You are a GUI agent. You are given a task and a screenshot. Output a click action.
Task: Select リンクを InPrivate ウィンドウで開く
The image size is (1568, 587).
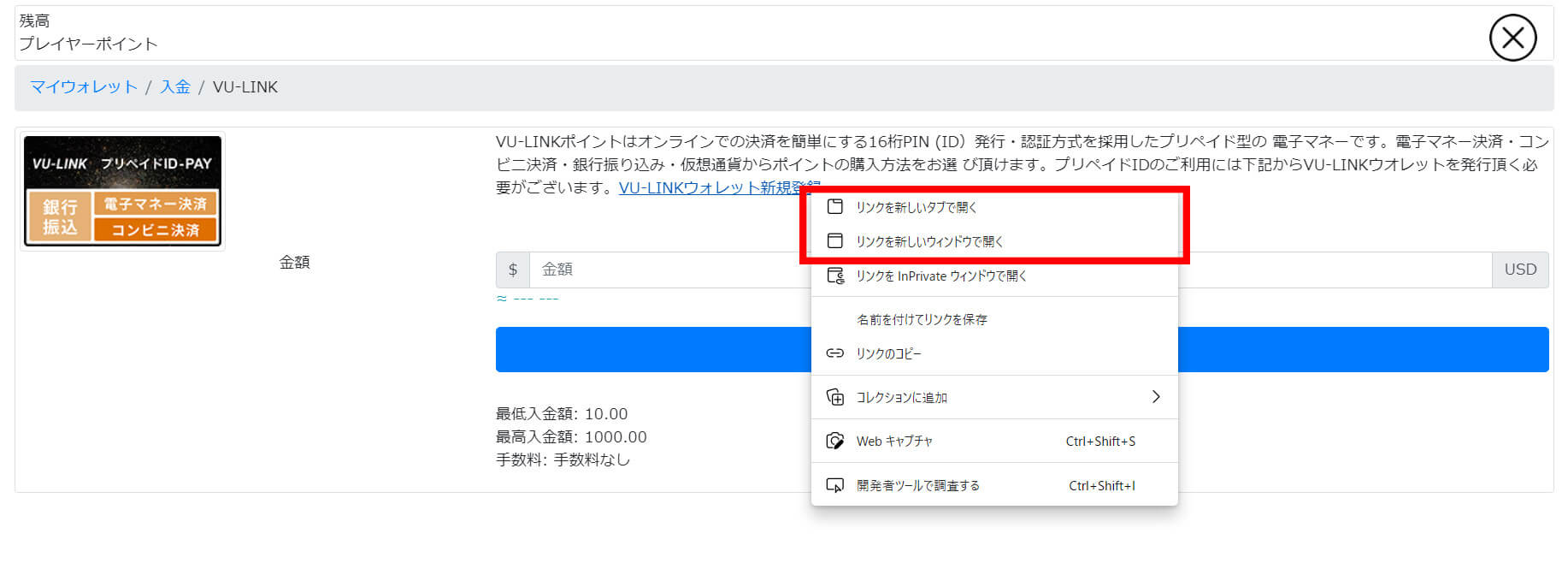pos(994,276)
